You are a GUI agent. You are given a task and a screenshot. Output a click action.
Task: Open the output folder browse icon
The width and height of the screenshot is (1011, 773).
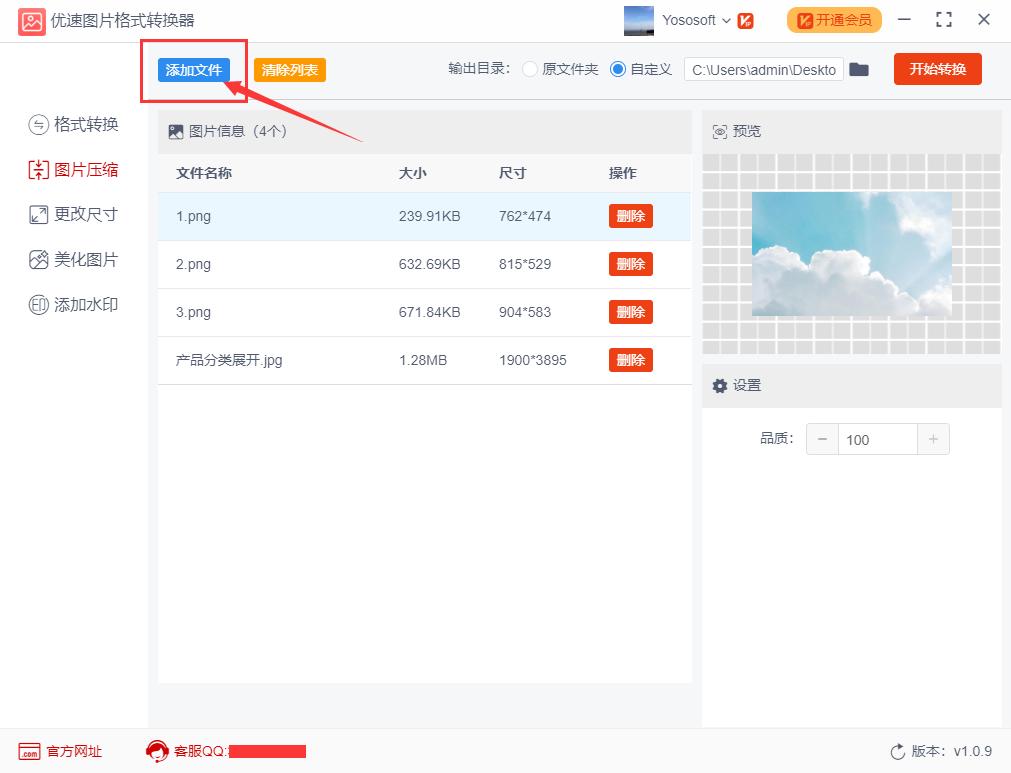858,70
